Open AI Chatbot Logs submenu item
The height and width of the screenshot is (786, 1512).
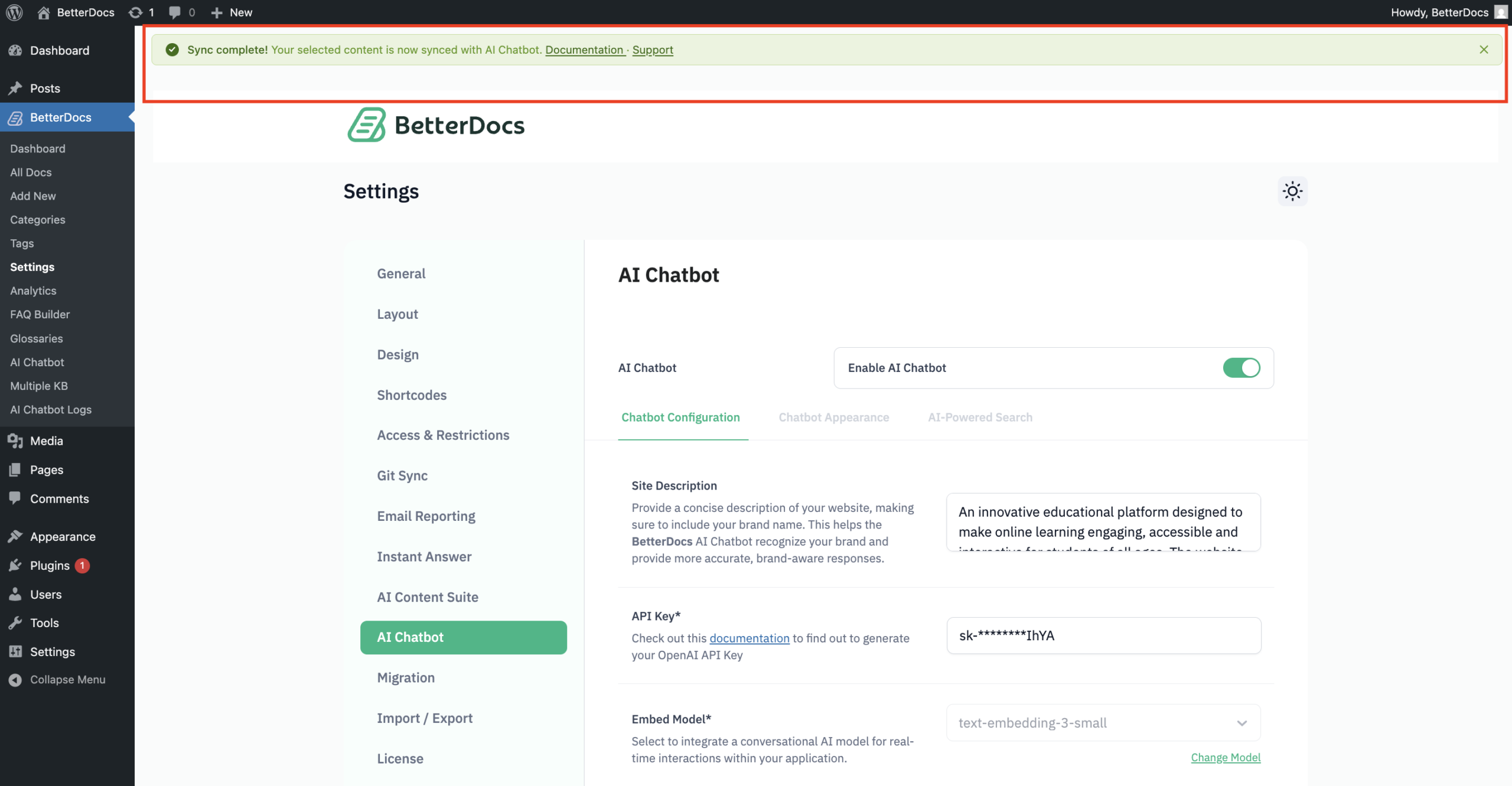(50, 409)
